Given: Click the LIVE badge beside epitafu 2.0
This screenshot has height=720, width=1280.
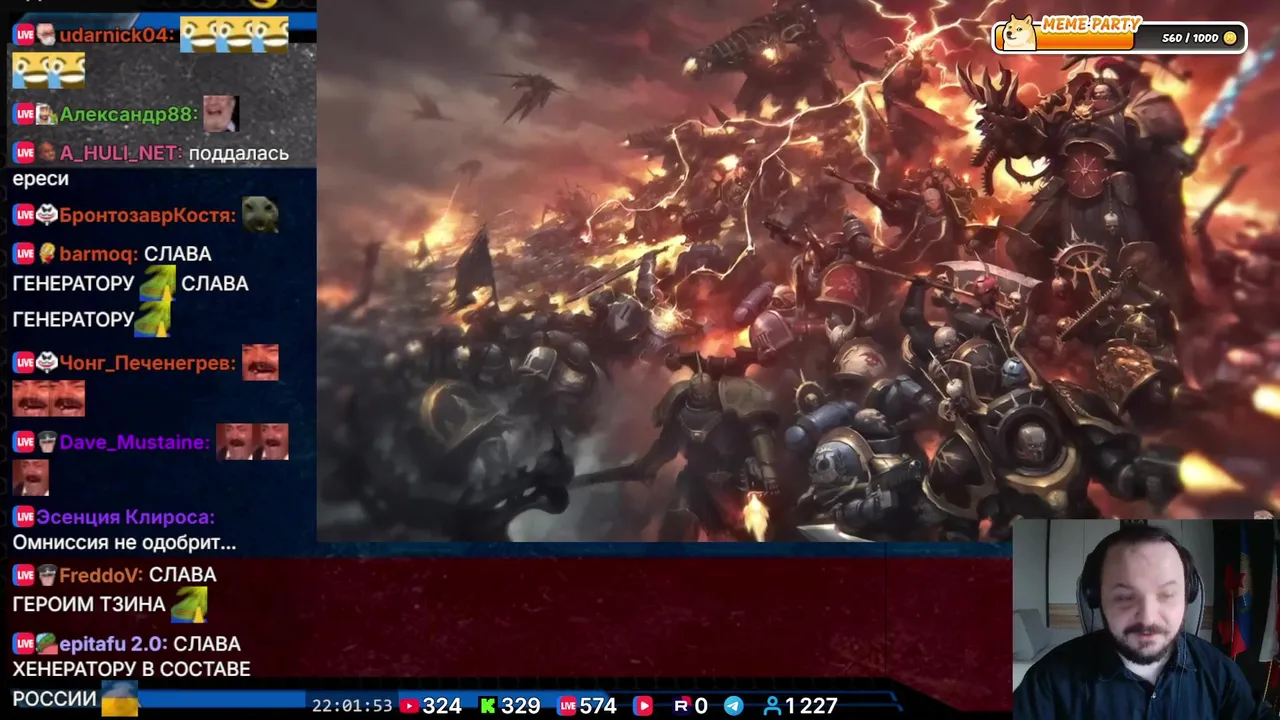Looking at the screenshot, I should tap(24, 644).
